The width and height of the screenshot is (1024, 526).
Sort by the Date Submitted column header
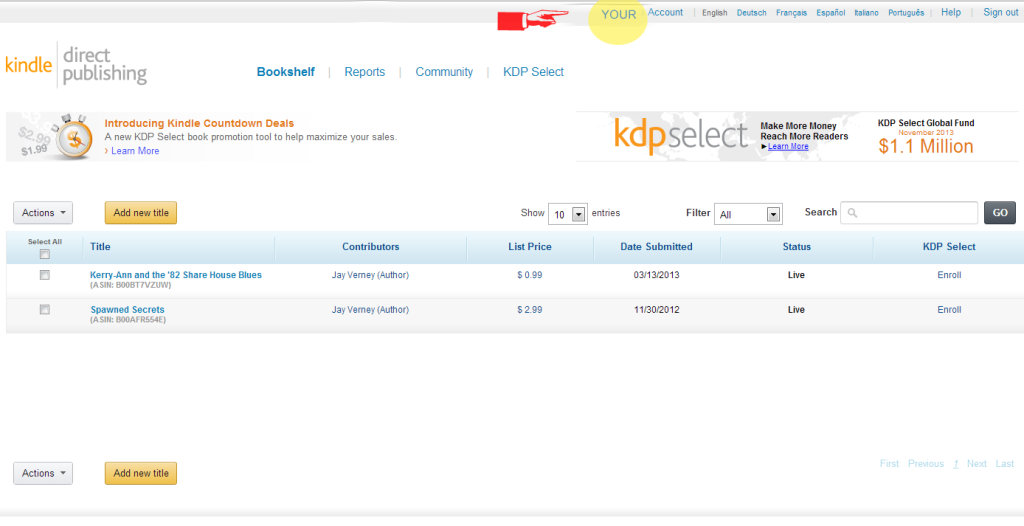coord(656,247)
